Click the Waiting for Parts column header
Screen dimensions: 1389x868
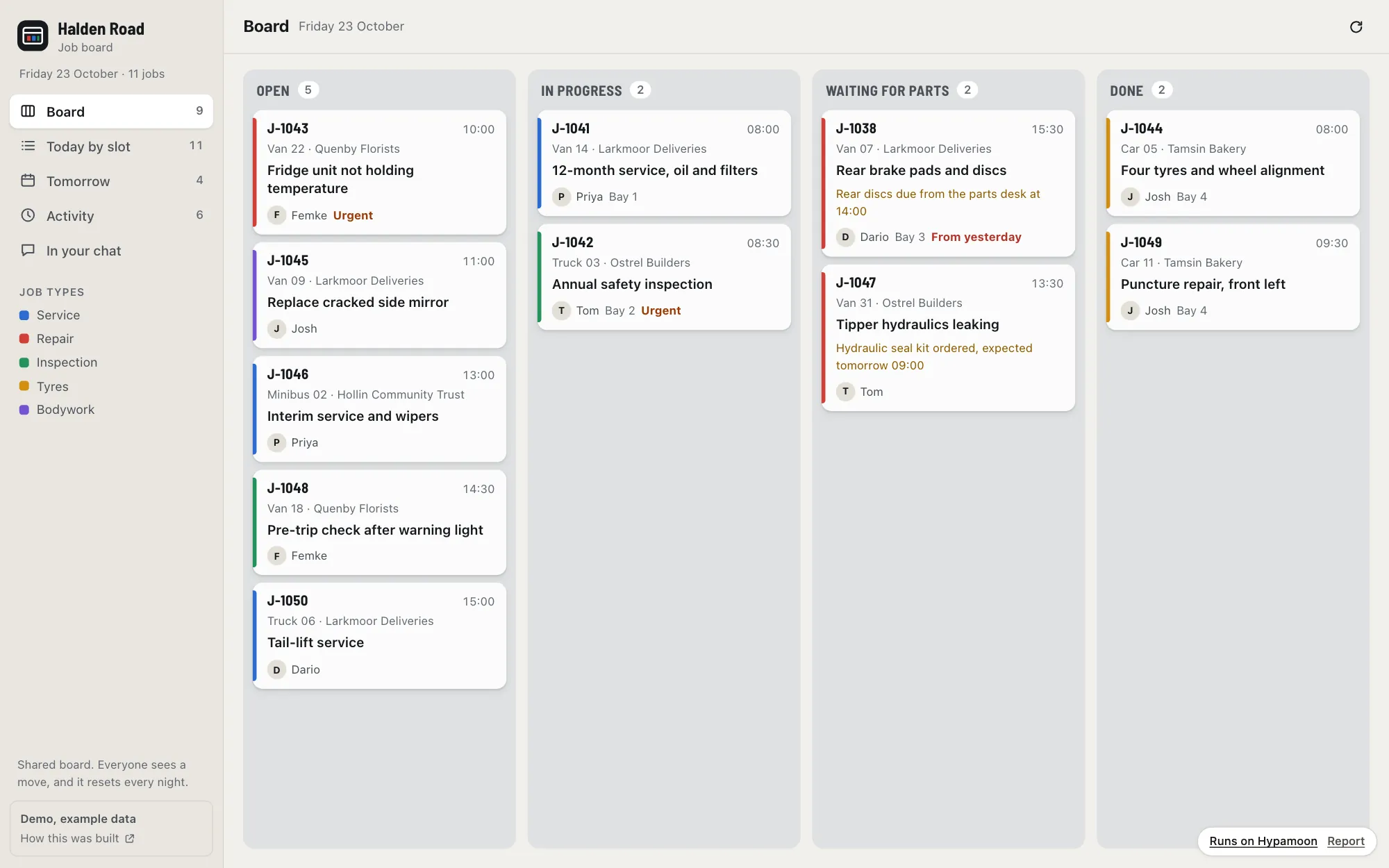(887, 91)
